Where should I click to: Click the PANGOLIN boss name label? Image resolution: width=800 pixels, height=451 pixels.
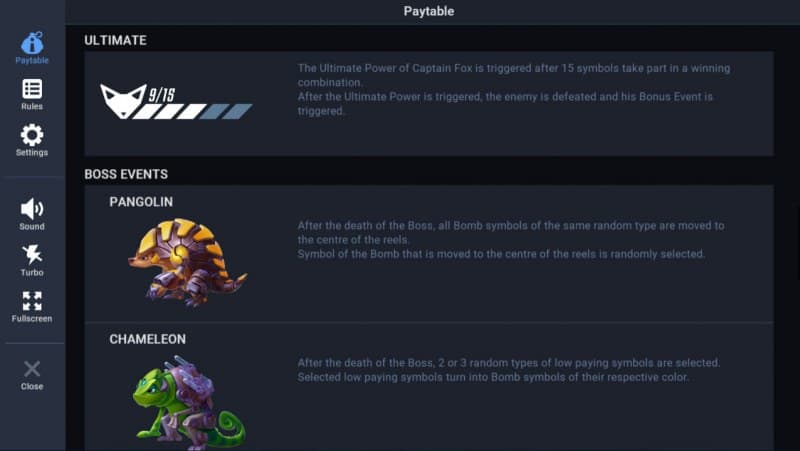point(141,202)
